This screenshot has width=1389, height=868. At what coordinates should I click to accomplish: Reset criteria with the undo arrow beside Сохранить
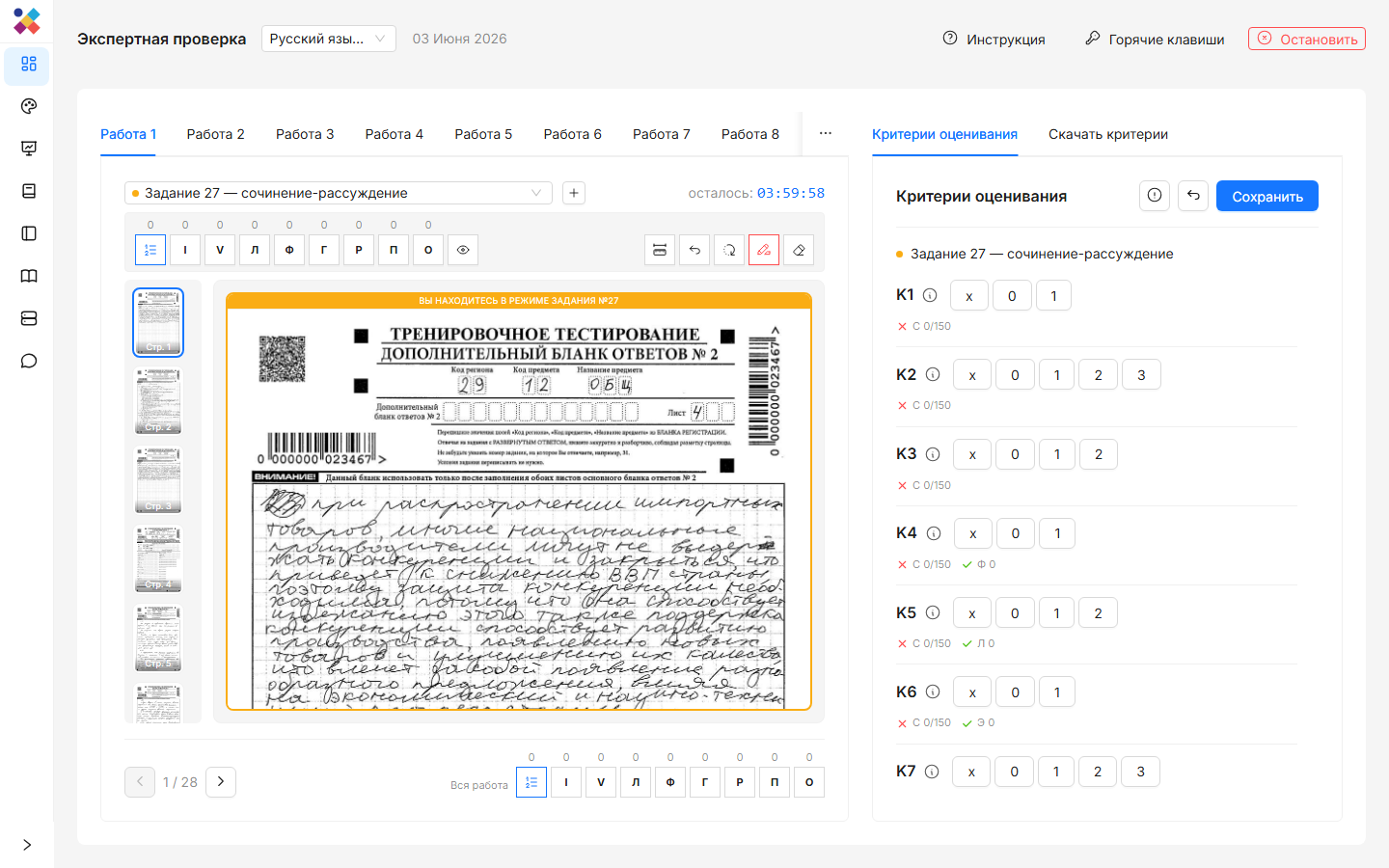(x=1193, y=196)
